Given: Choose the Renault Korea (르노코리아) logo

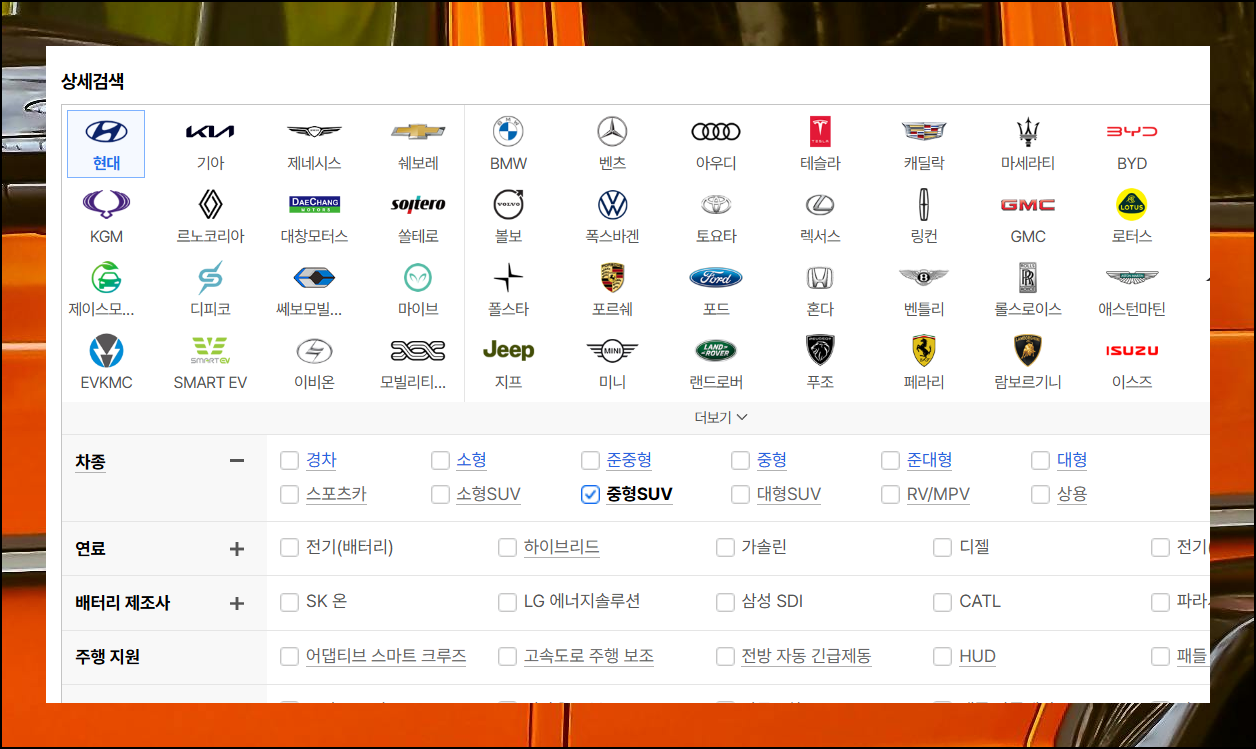Looking at the screenshot, I should pyautogui.click(x=210, y=204).
